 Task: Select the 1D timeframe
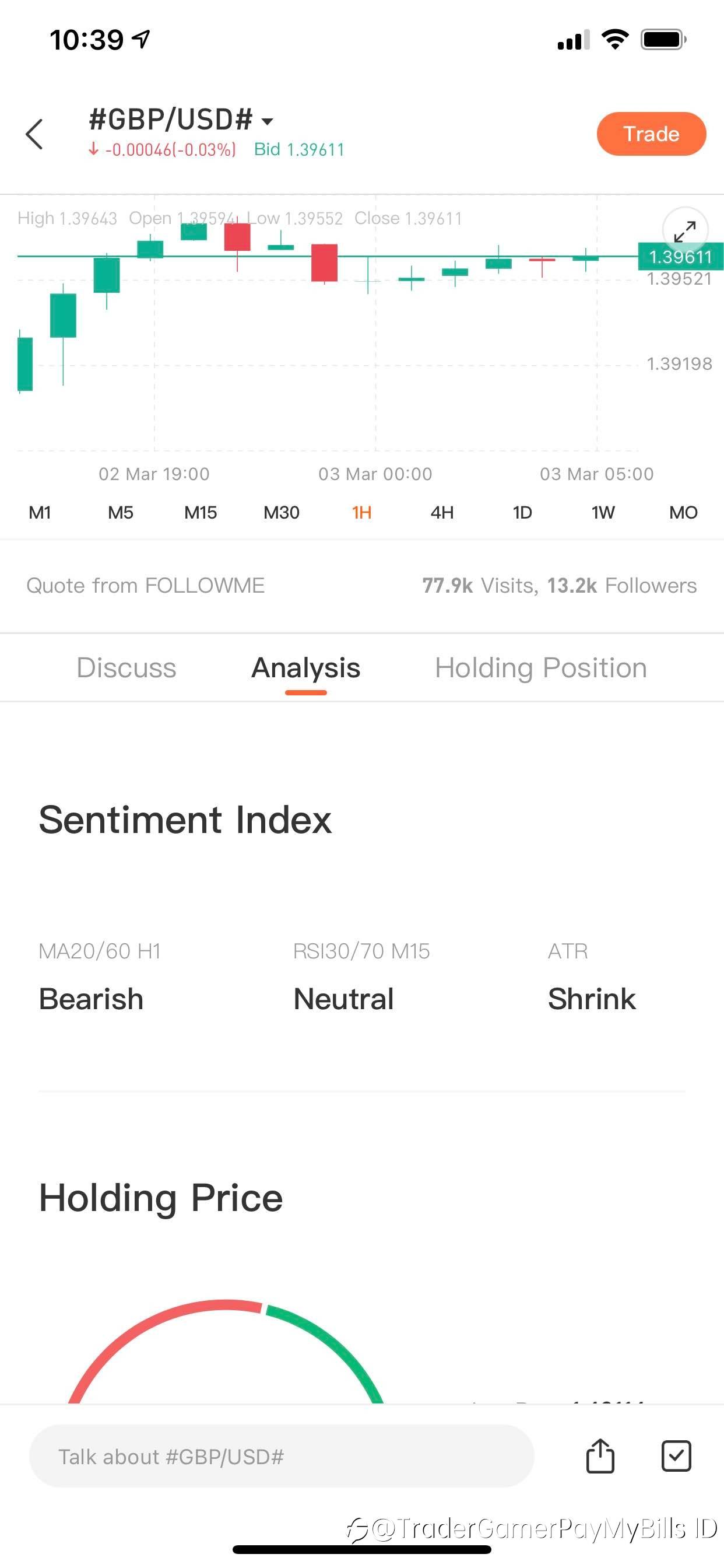click(x=522, y=513)
